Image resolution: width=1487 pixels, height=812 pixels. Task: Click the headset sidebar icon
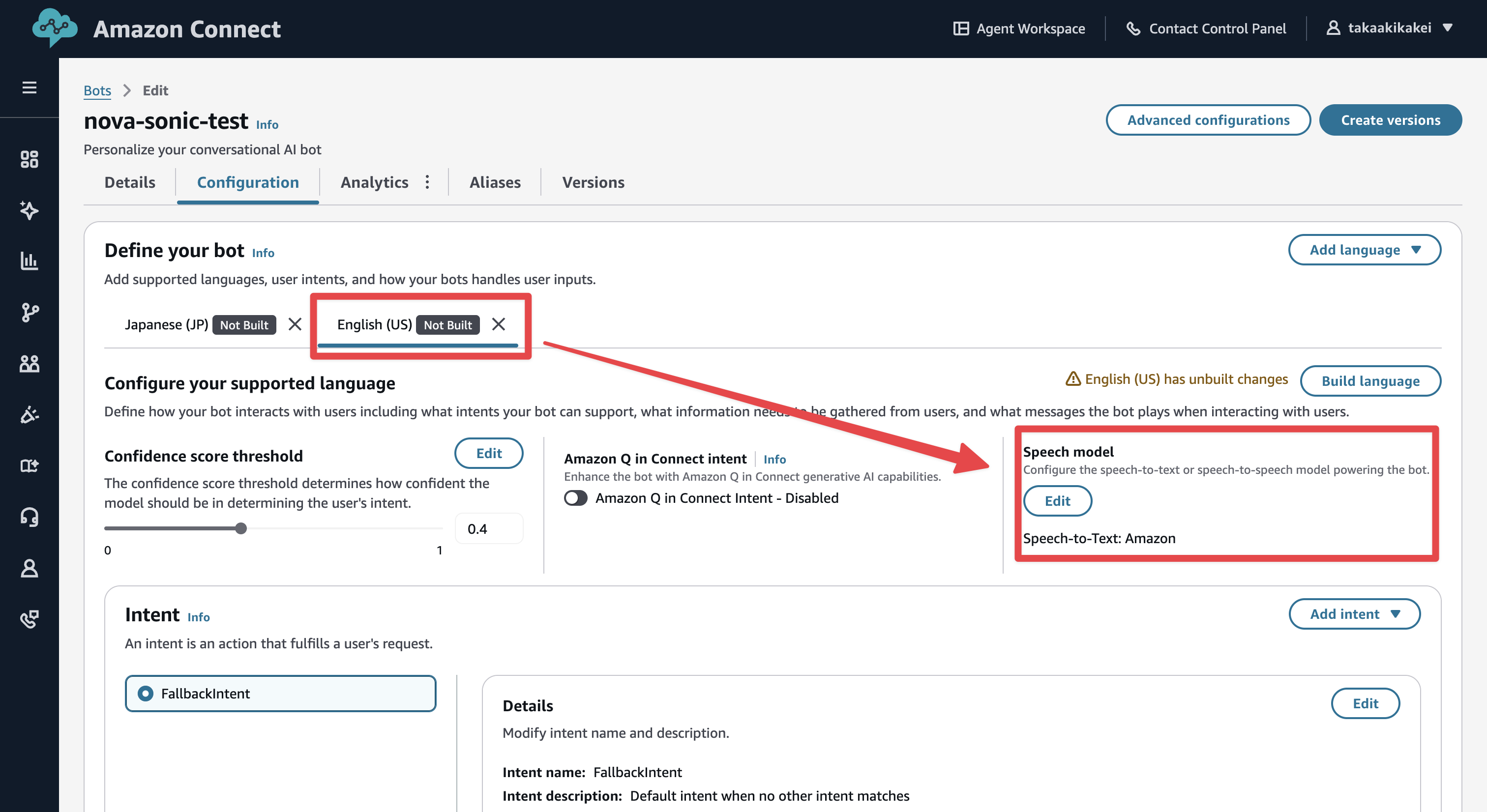pos(30,517)
